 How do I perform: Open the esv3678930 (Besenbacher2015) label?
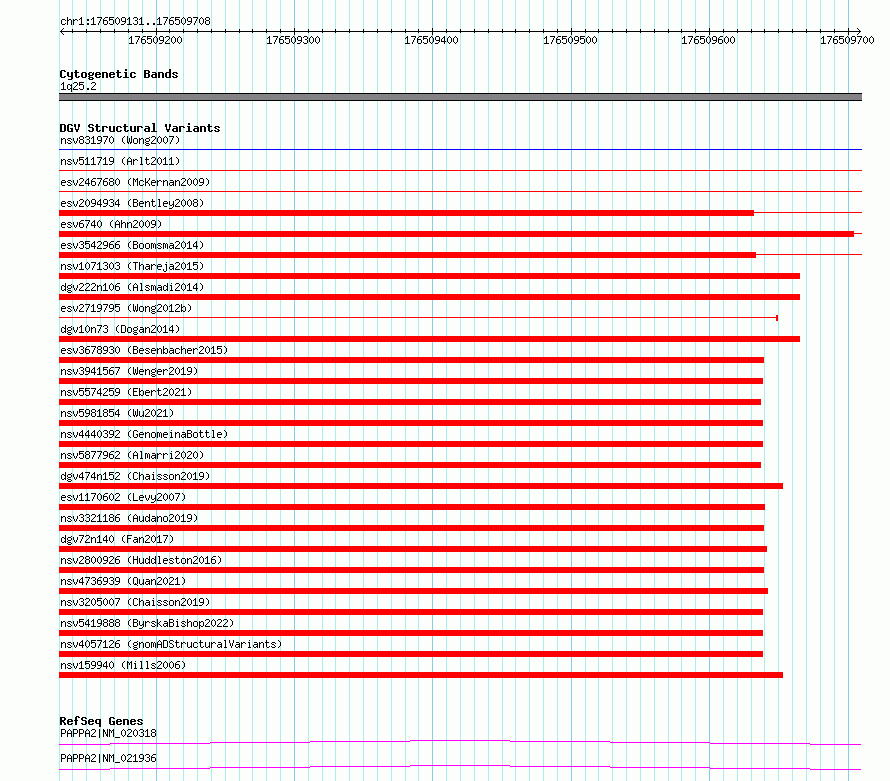pos(144,350)
